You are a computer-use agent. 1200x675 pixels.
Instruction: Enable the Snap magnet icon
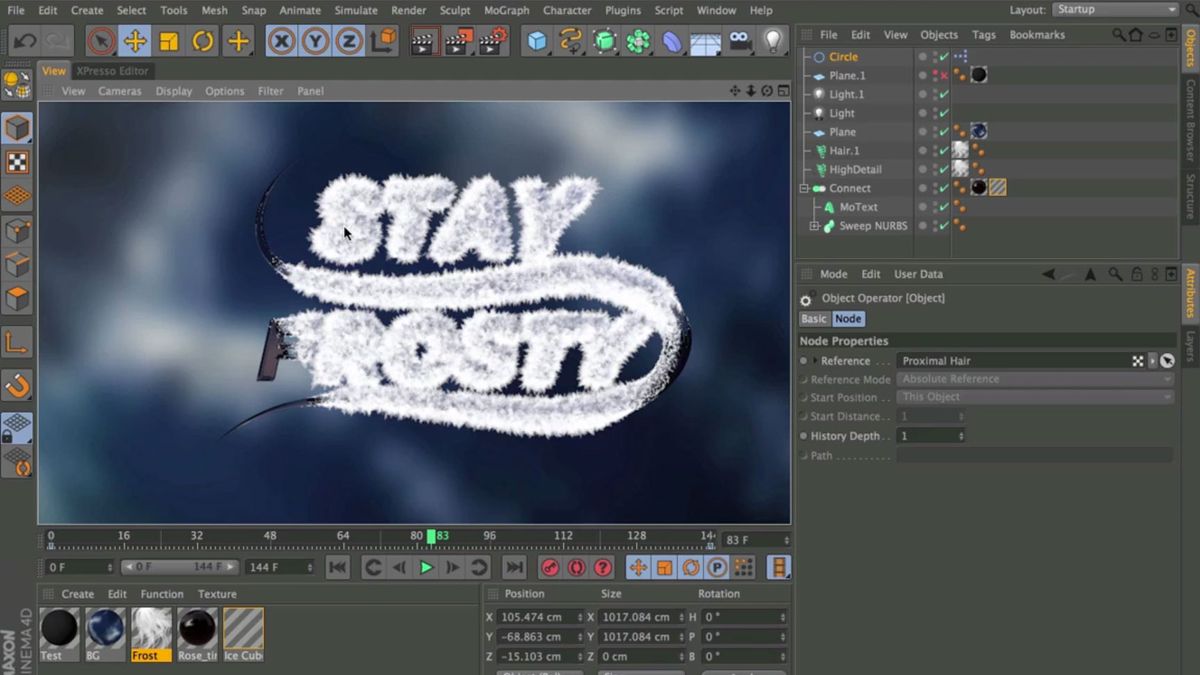tap(17, 385)
